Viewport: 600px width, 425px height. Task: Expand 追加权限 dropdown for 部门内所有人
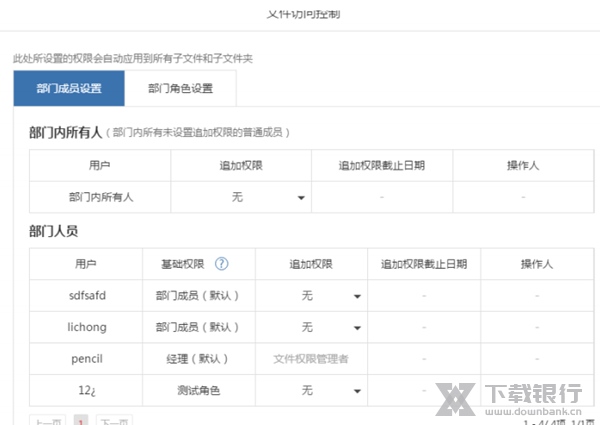[301, 198]
